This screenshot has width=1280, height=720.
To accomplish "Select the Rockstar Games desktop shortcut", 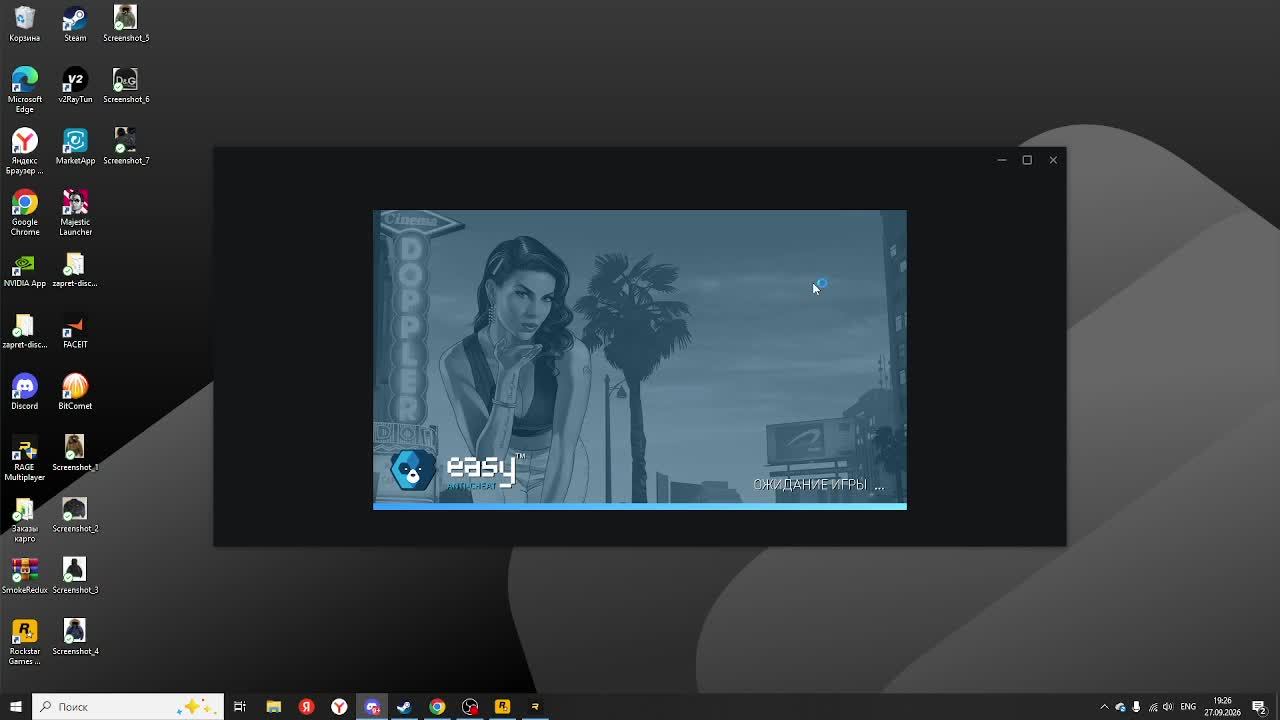I will coord(25,643).
